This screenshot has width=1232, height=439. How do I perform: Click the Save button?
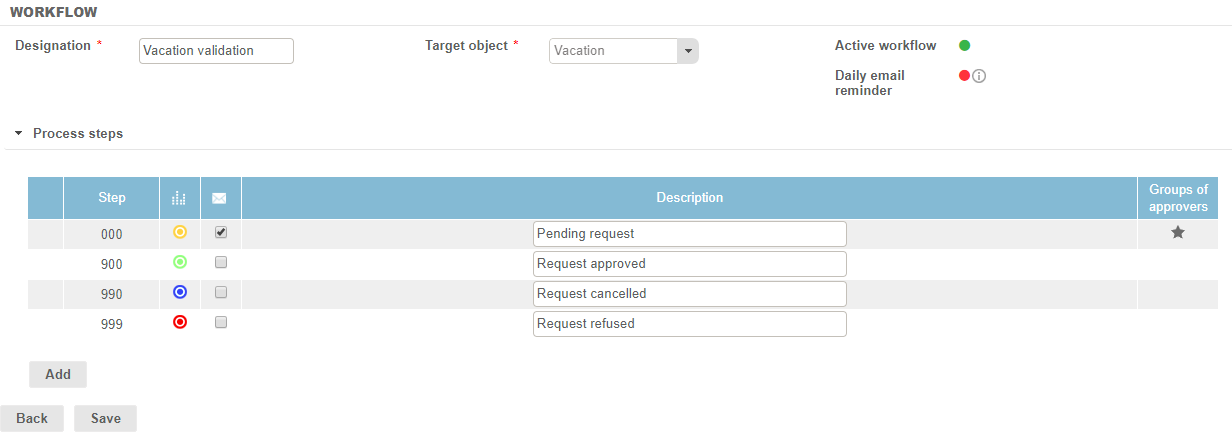click(x=105, y=418)
